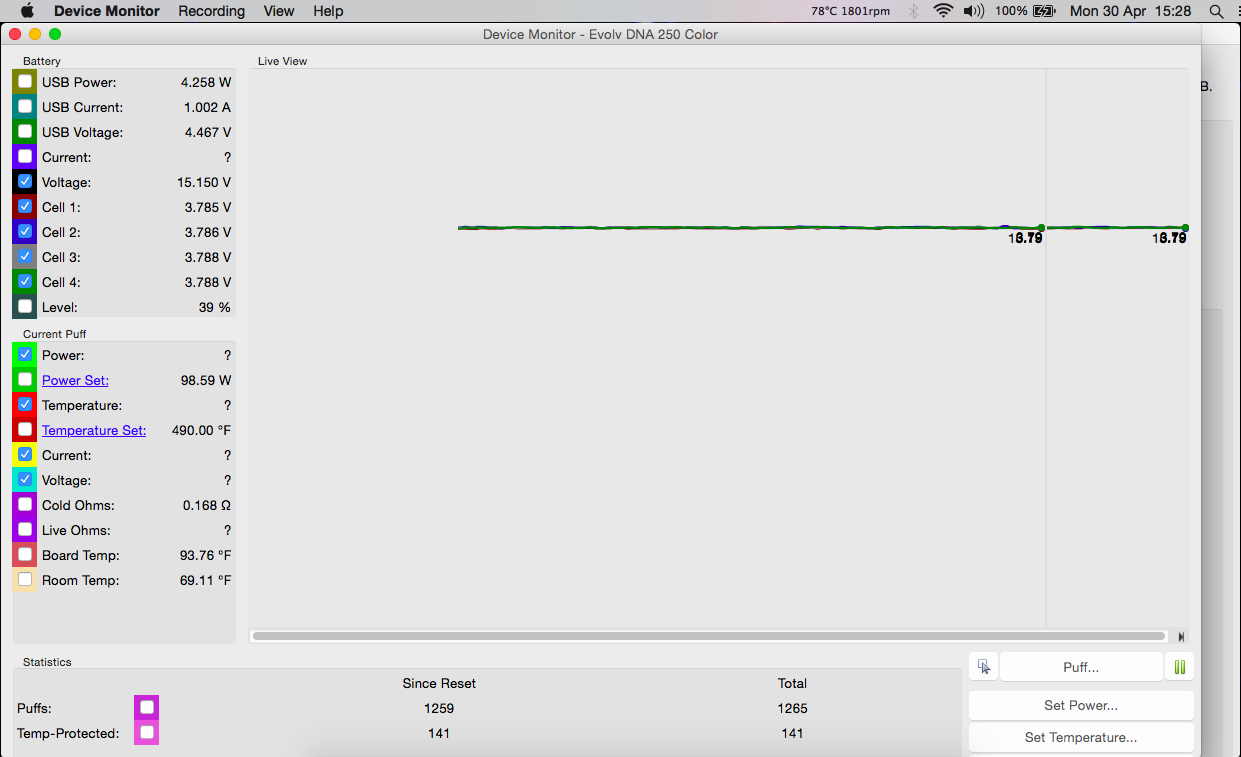Image resolution: width=1241 pixels, height=757 pixels.
Task: Click the volume icon in menu bar
Action: [972, 11]
